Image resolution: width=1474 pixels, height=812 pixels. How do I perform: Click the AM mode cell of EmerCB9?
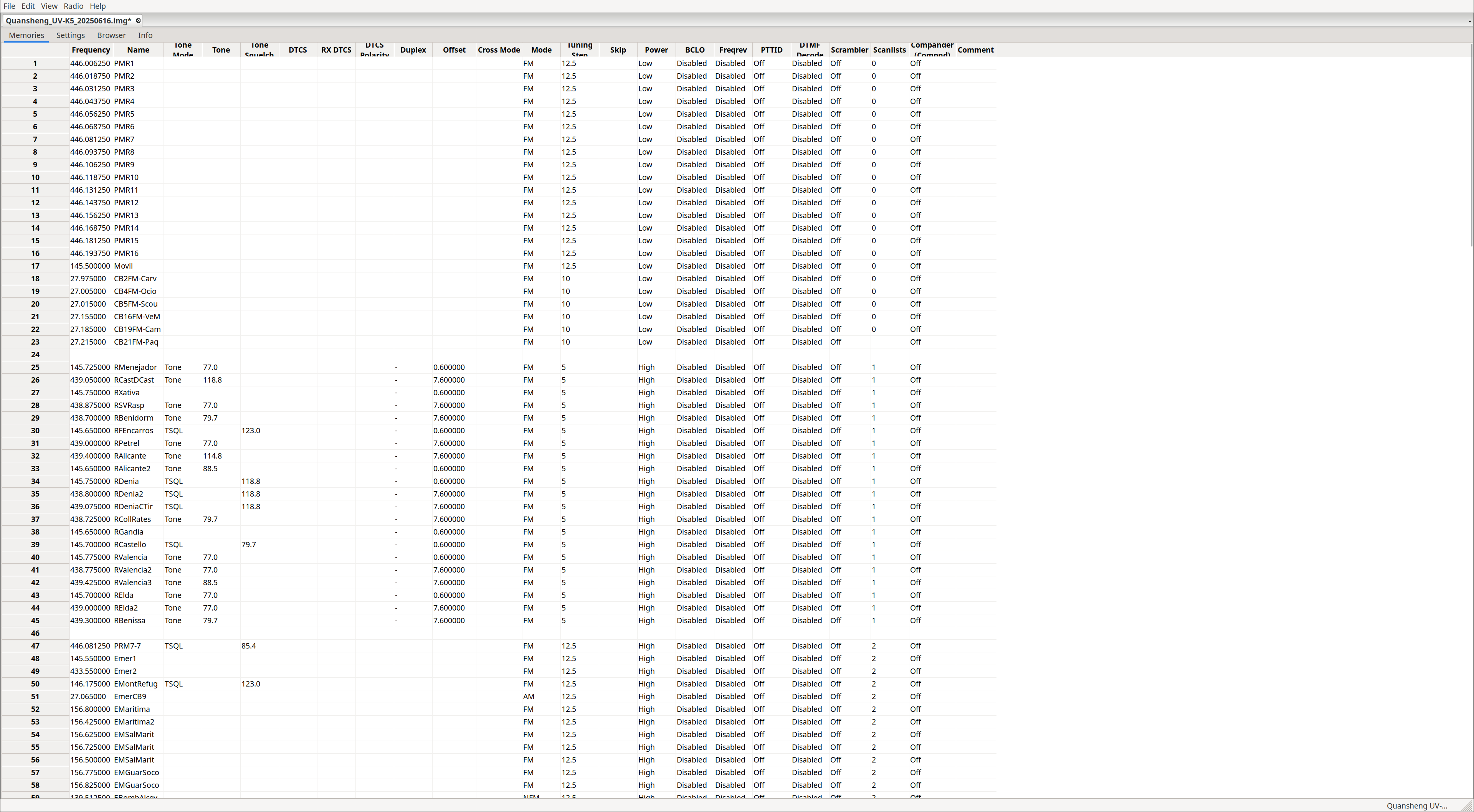click(x=528, y=697)
